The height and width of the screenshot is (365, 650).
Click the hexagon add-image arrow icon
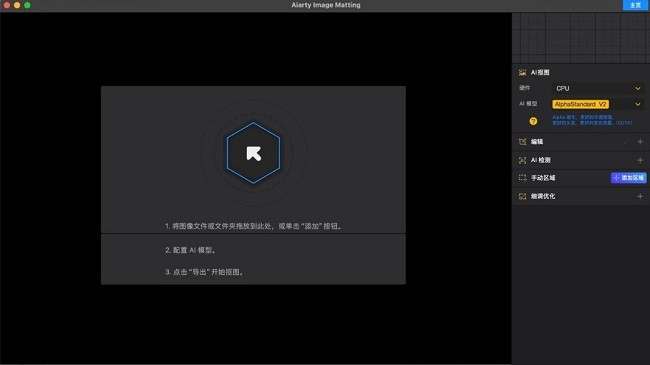coord(253,153)
